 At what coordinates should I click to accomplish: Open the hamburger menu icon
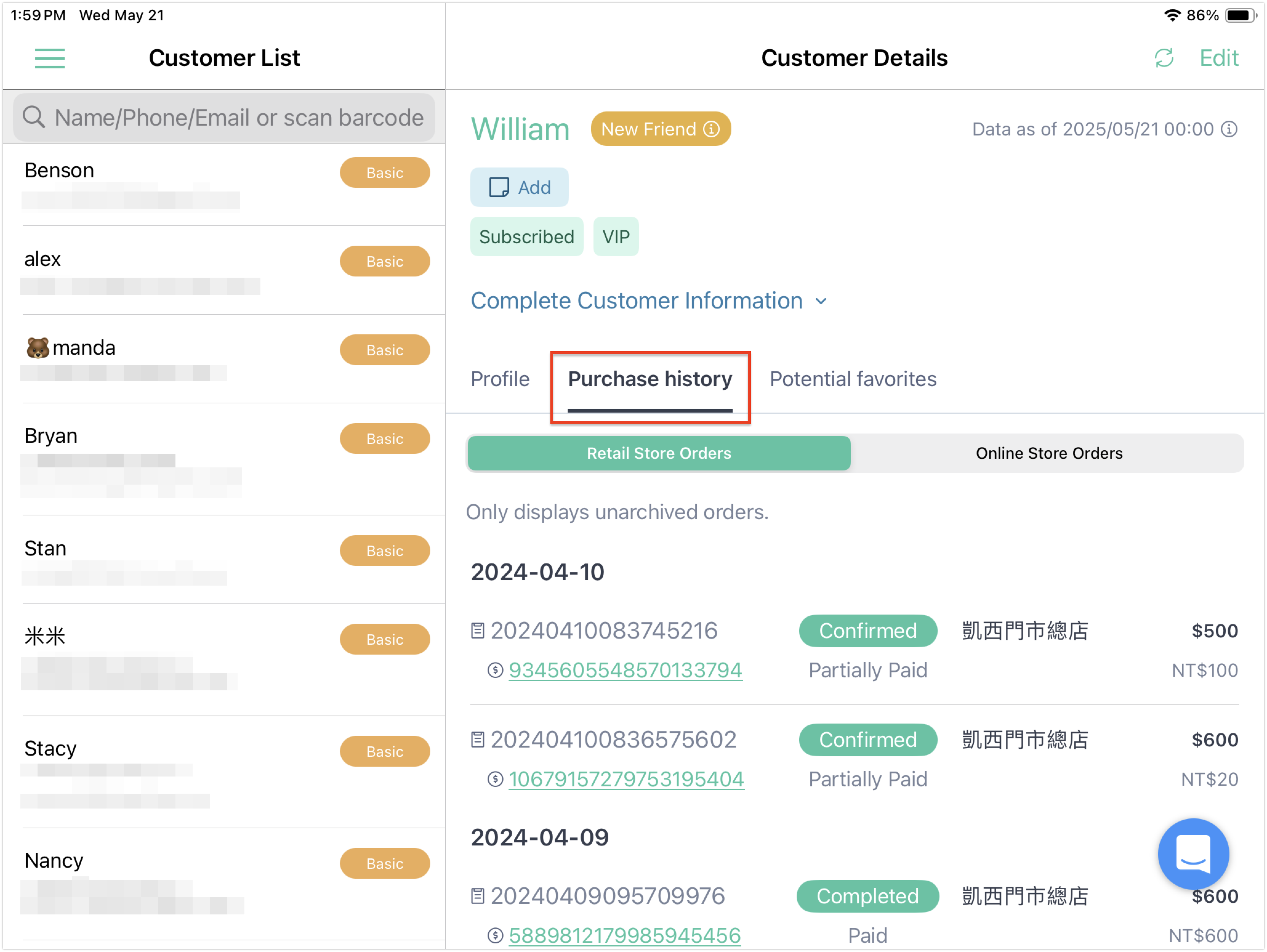click(x=50, y=58)
